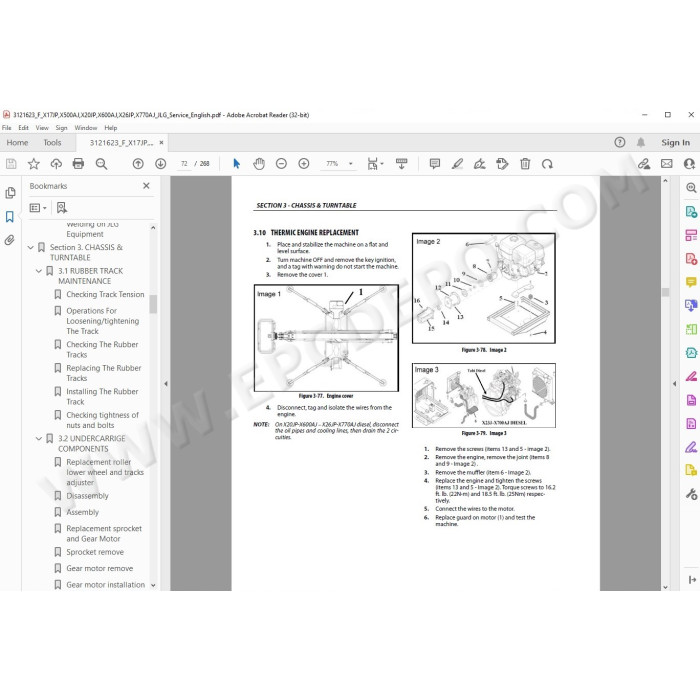700x700 pixels.
Task: Click user account avatar icon
Action: pos(690,164)
